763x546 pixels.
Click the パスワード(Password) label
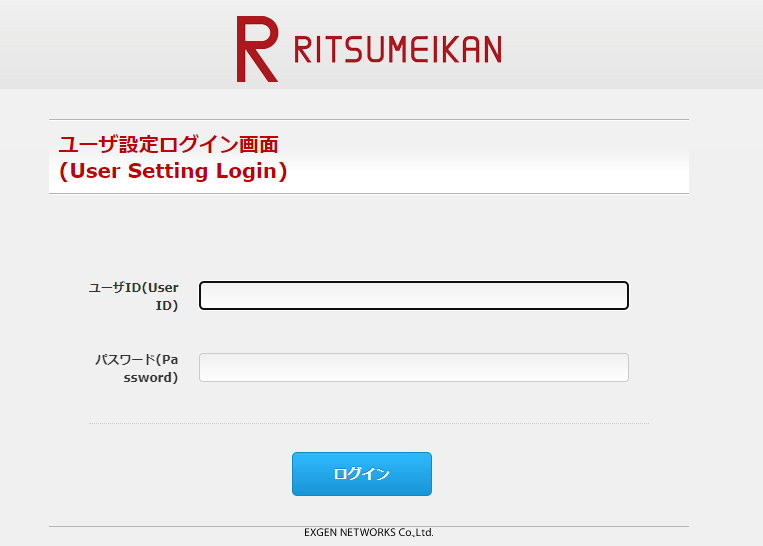pyautogui.click(x=136, y=368)
